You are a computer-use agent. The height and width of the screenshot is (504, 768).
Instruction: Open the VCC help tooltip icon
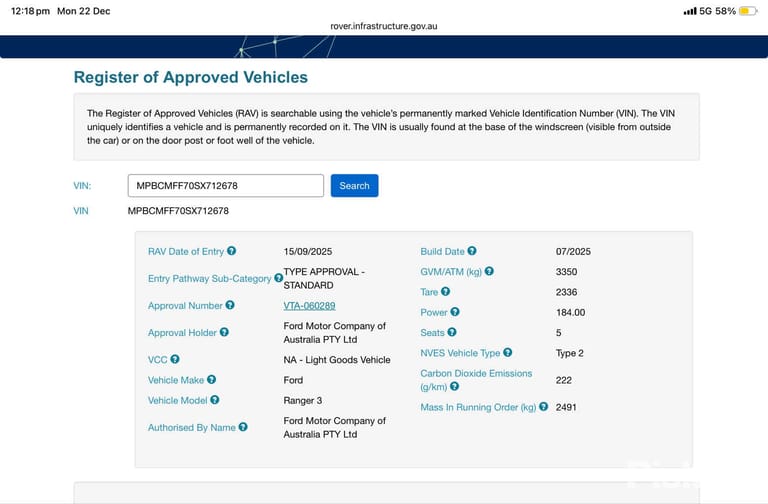tap(175, 359)
